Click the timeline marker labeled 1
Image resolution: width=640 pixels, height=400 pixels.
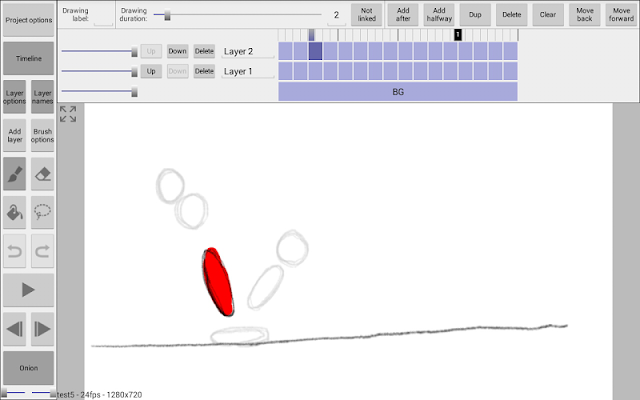[458, 35]
